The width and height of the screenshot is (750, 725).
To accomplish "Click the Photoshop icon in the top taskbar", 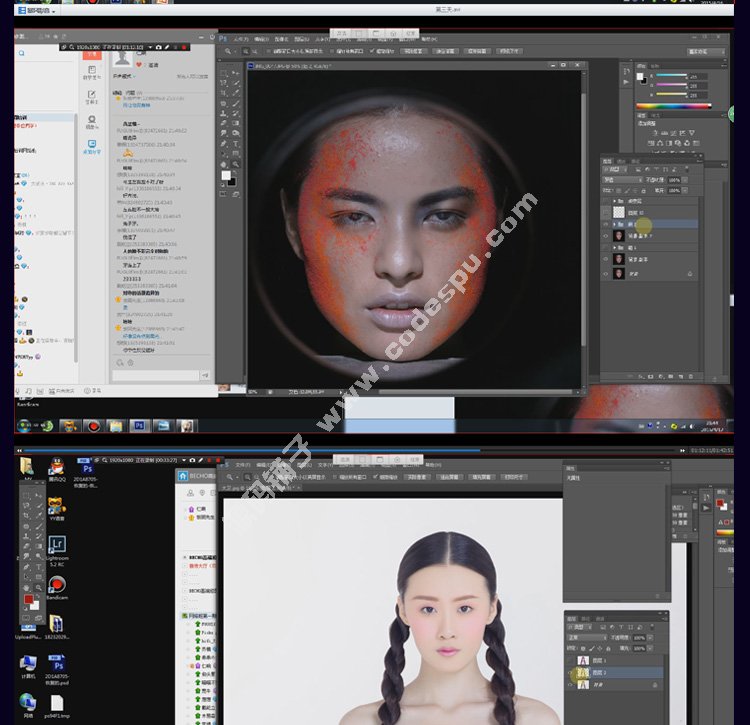I will coord(139,425).
